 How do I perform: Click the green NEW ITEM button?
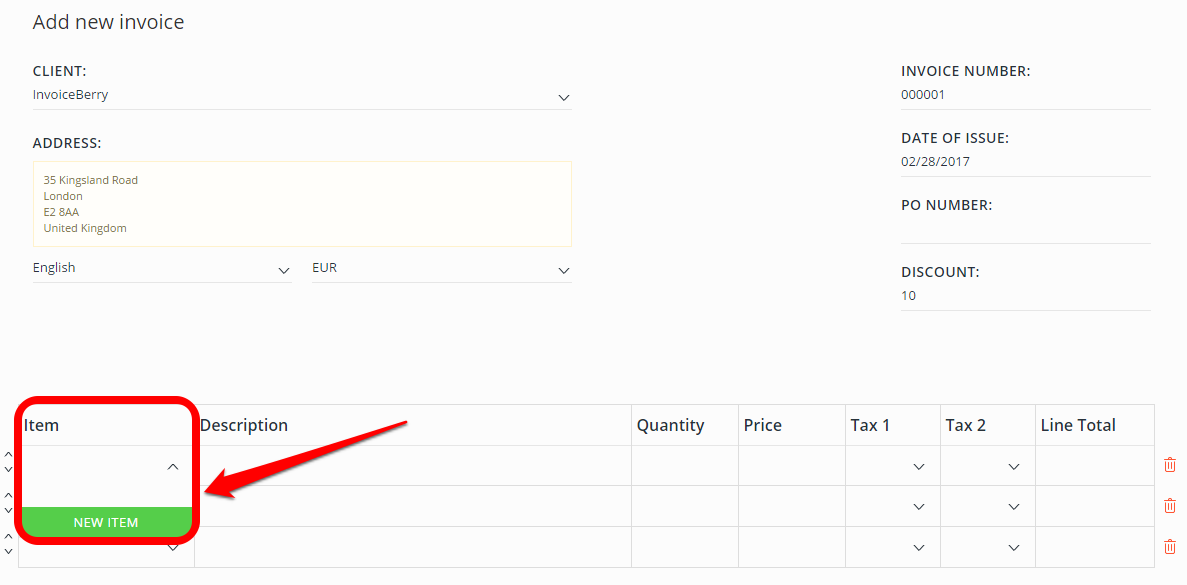[106, 522]
